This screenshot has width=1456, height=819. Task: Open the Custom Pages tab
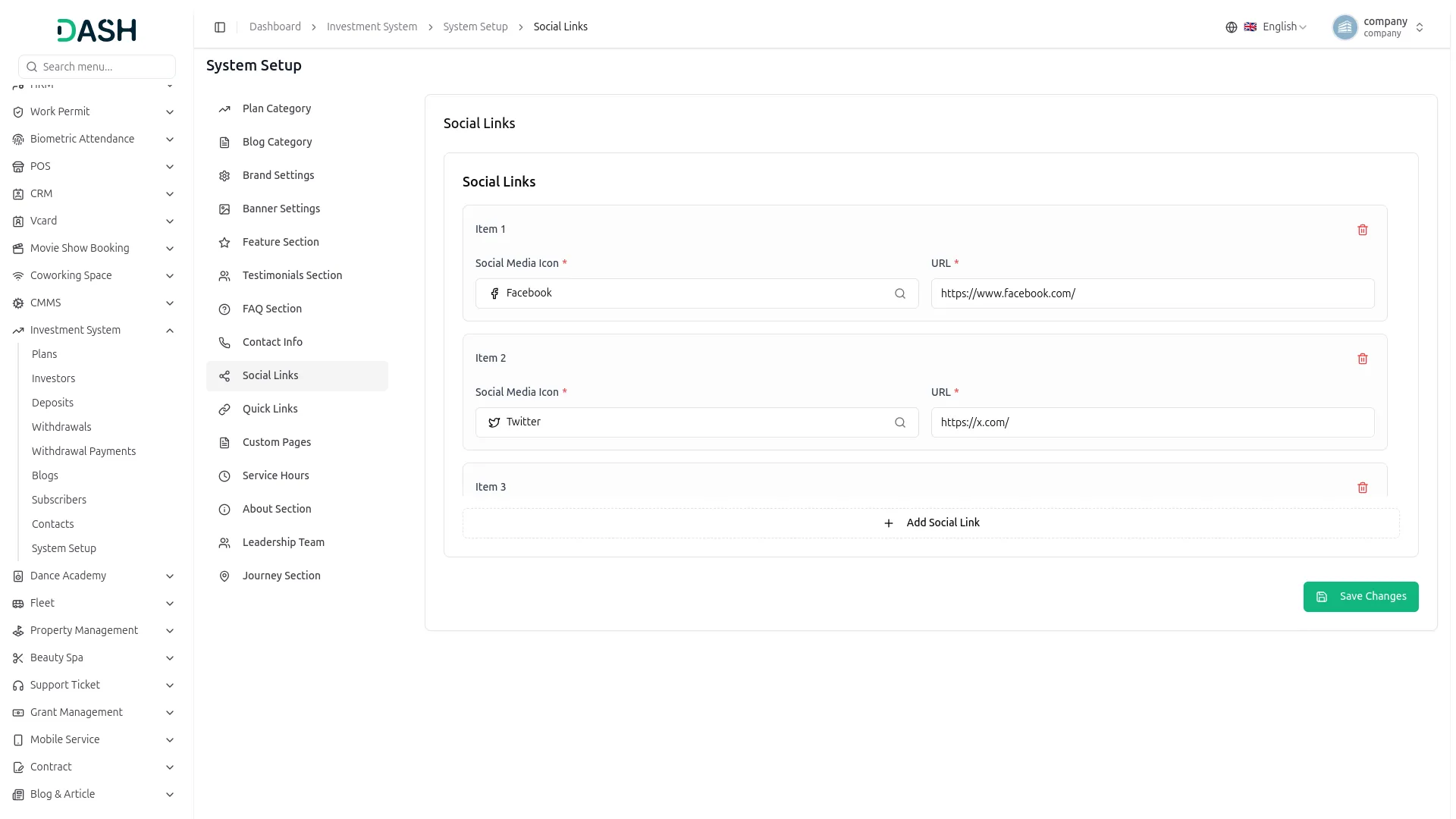pos(297,443)
